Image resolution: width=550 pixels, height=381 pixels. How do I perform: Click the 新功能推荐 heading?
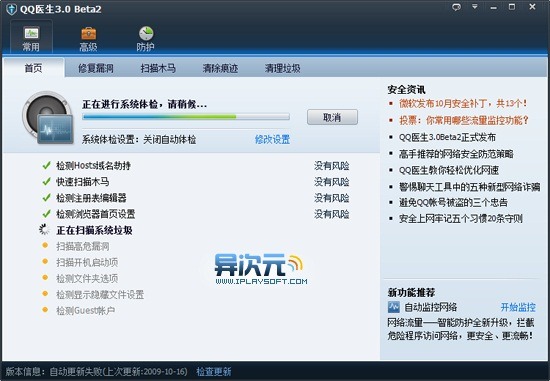[411, 292]
